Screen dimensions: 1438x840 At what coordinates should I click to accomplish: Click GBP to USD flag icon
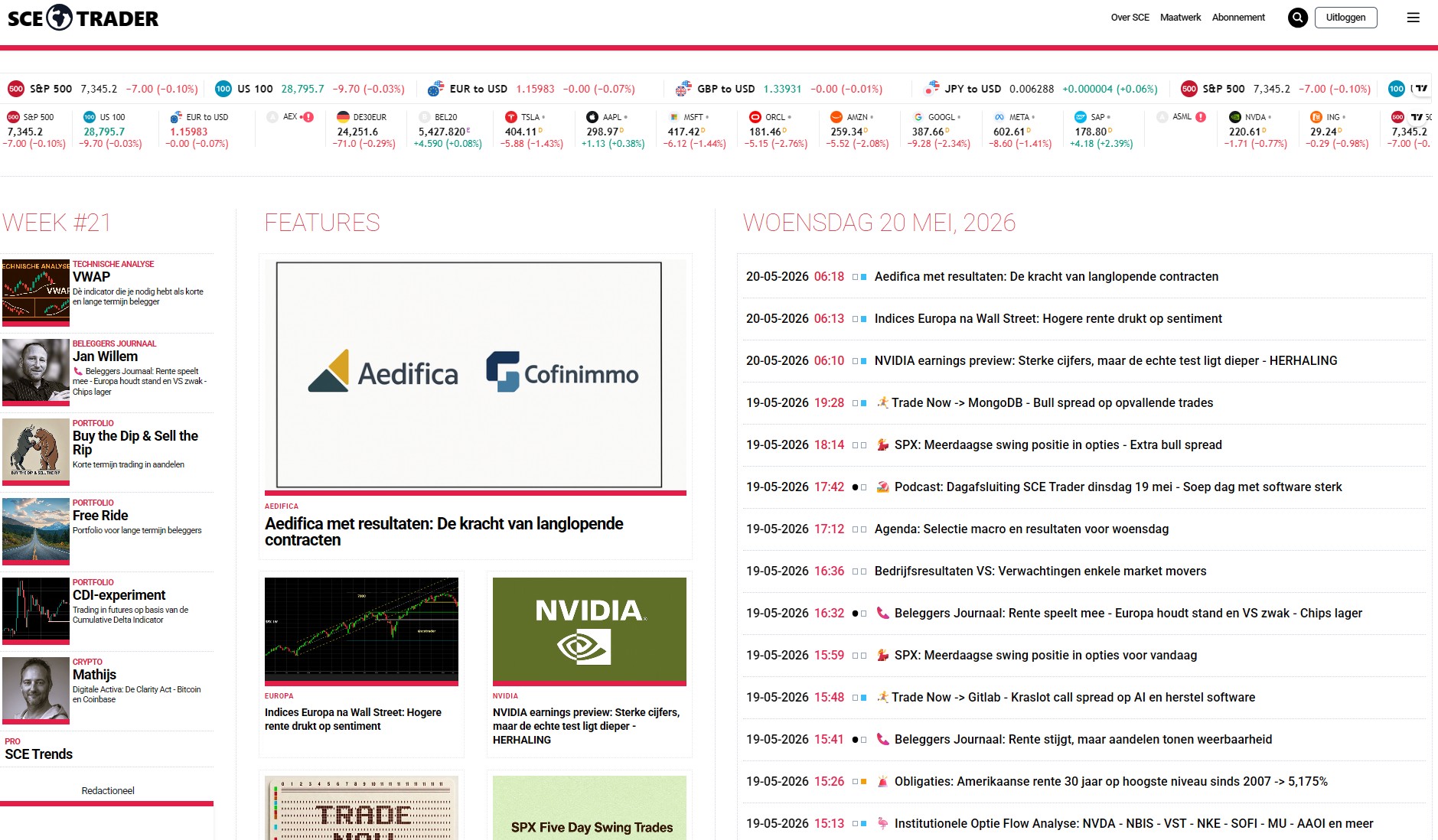(683, 89)
